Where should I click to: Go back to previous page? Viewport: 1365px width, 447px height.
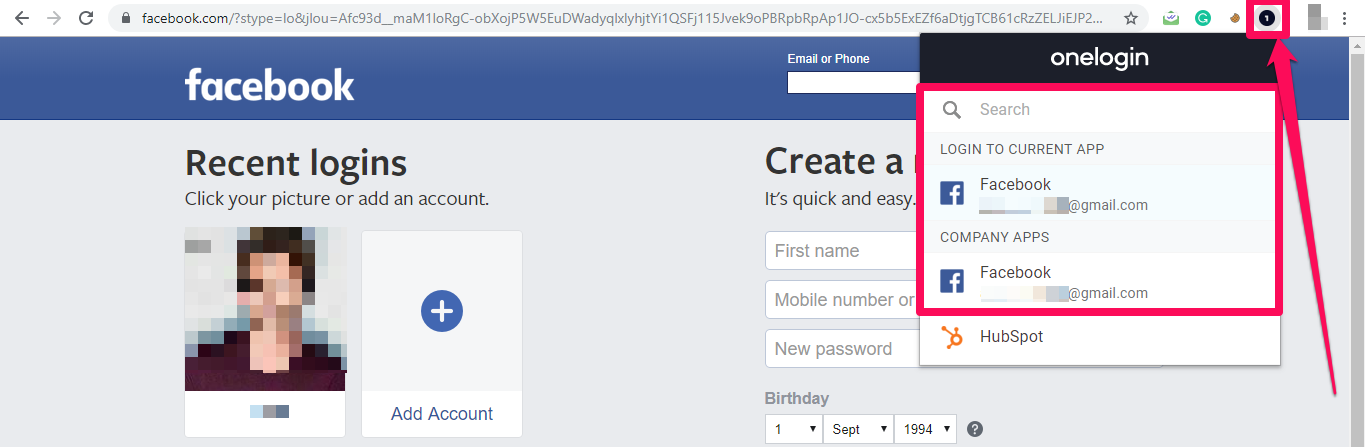[x=22, y=18]
